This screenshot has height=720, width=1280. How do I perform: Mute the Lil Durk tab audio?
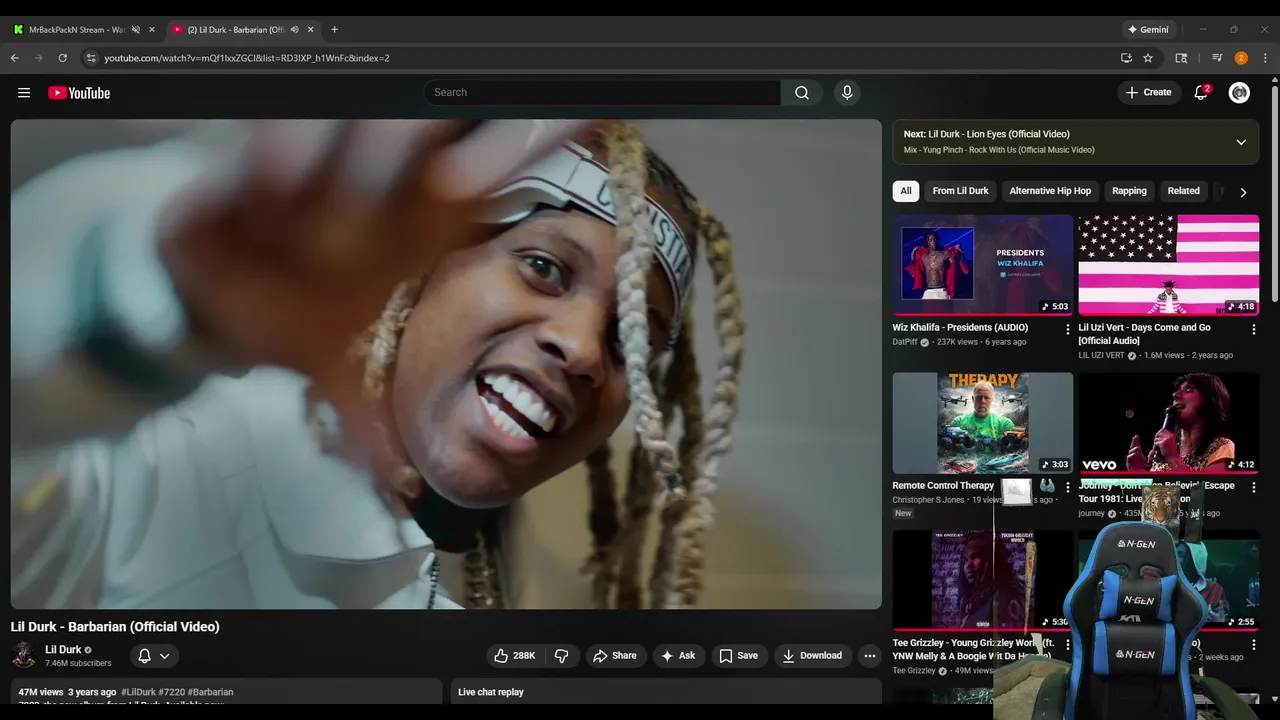coord(294,29)
